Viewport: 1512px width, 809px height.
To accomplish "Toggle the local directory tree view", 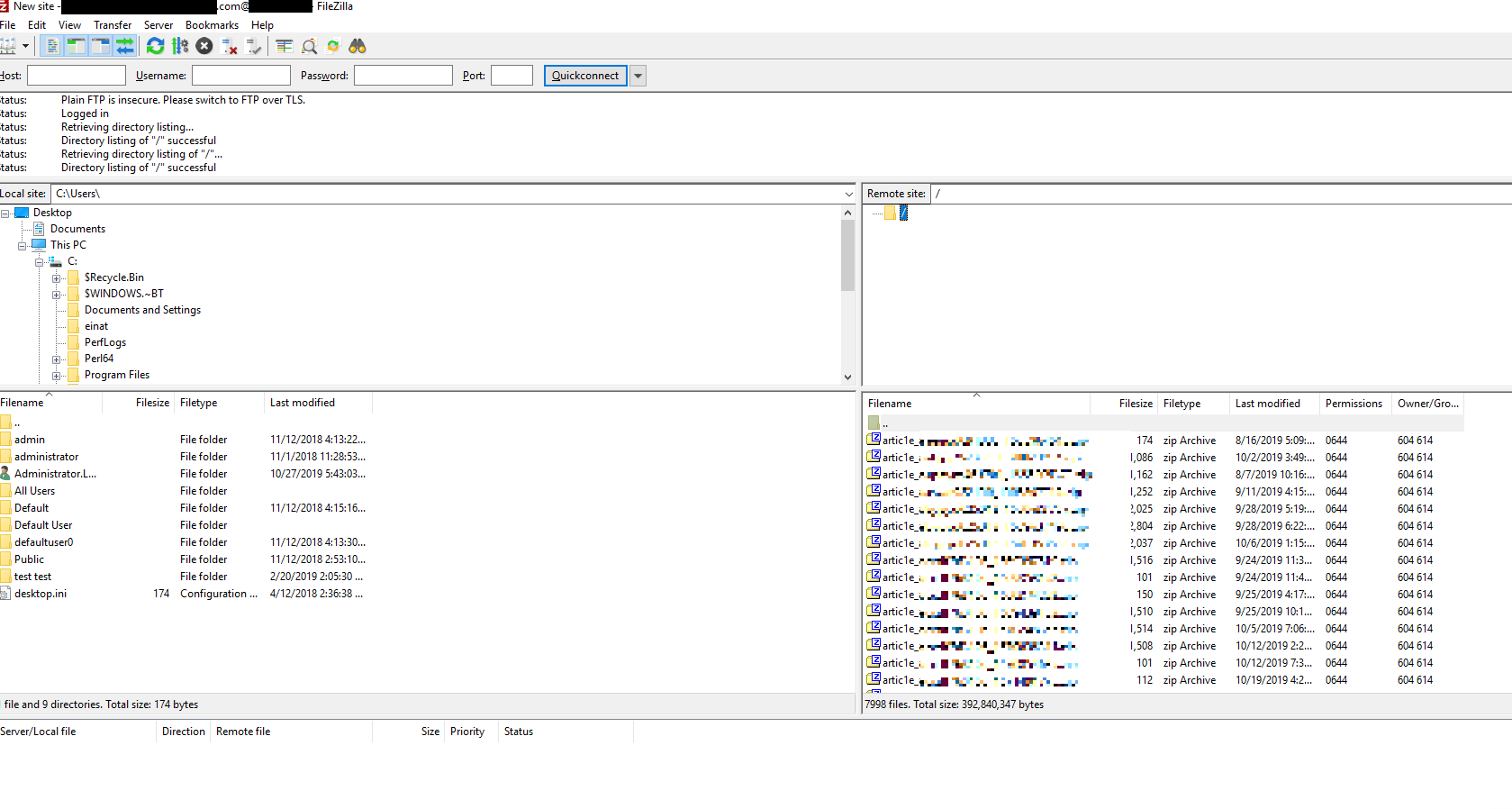I will pyautogui.click(x=77, y=46).
